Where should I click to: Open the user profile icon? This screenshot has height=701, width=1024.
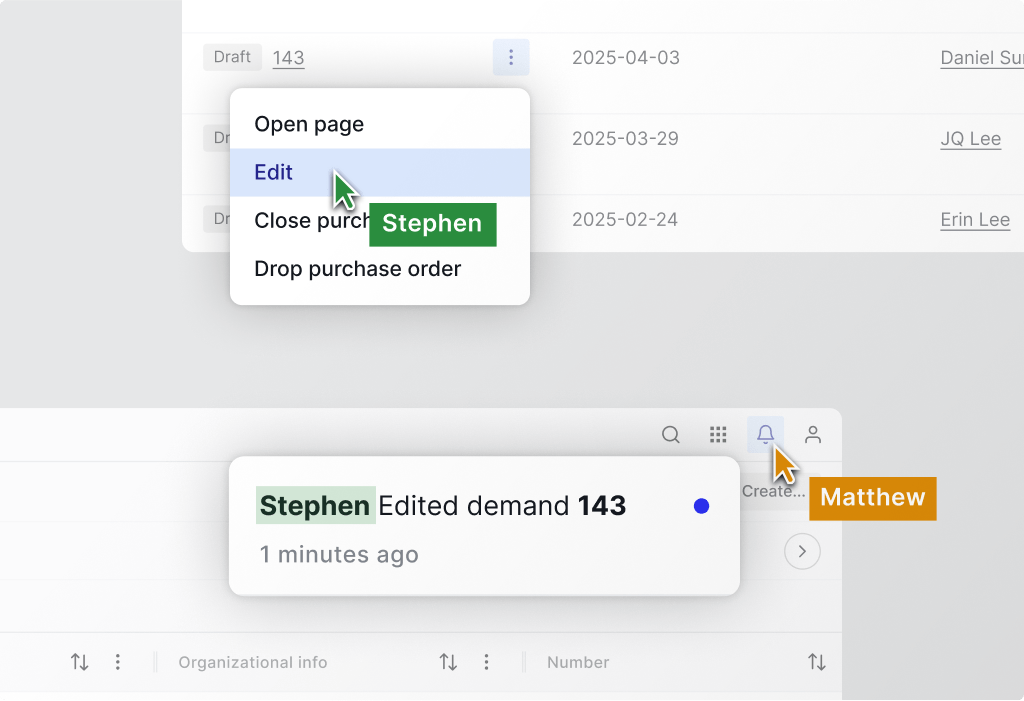tap(813, 434)
